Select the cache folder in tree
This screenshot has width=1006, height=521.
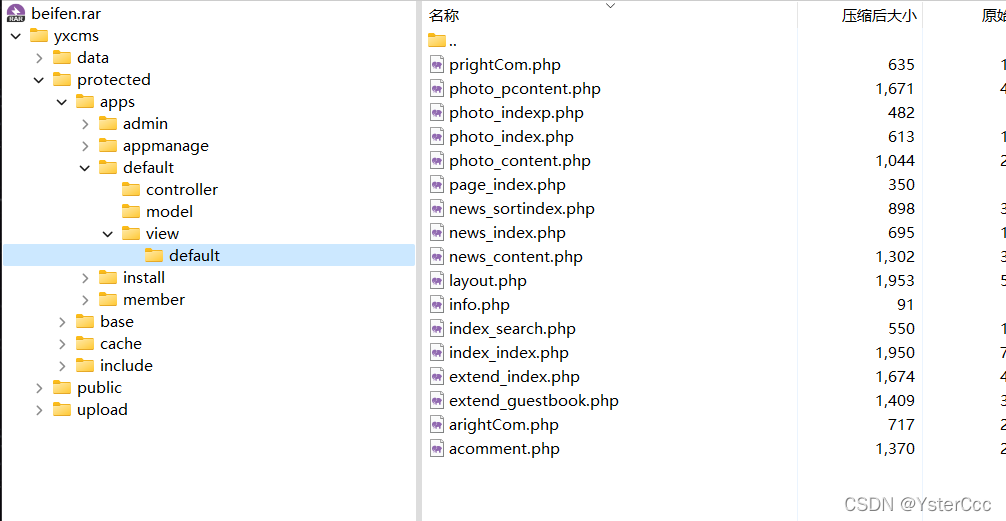121,343
